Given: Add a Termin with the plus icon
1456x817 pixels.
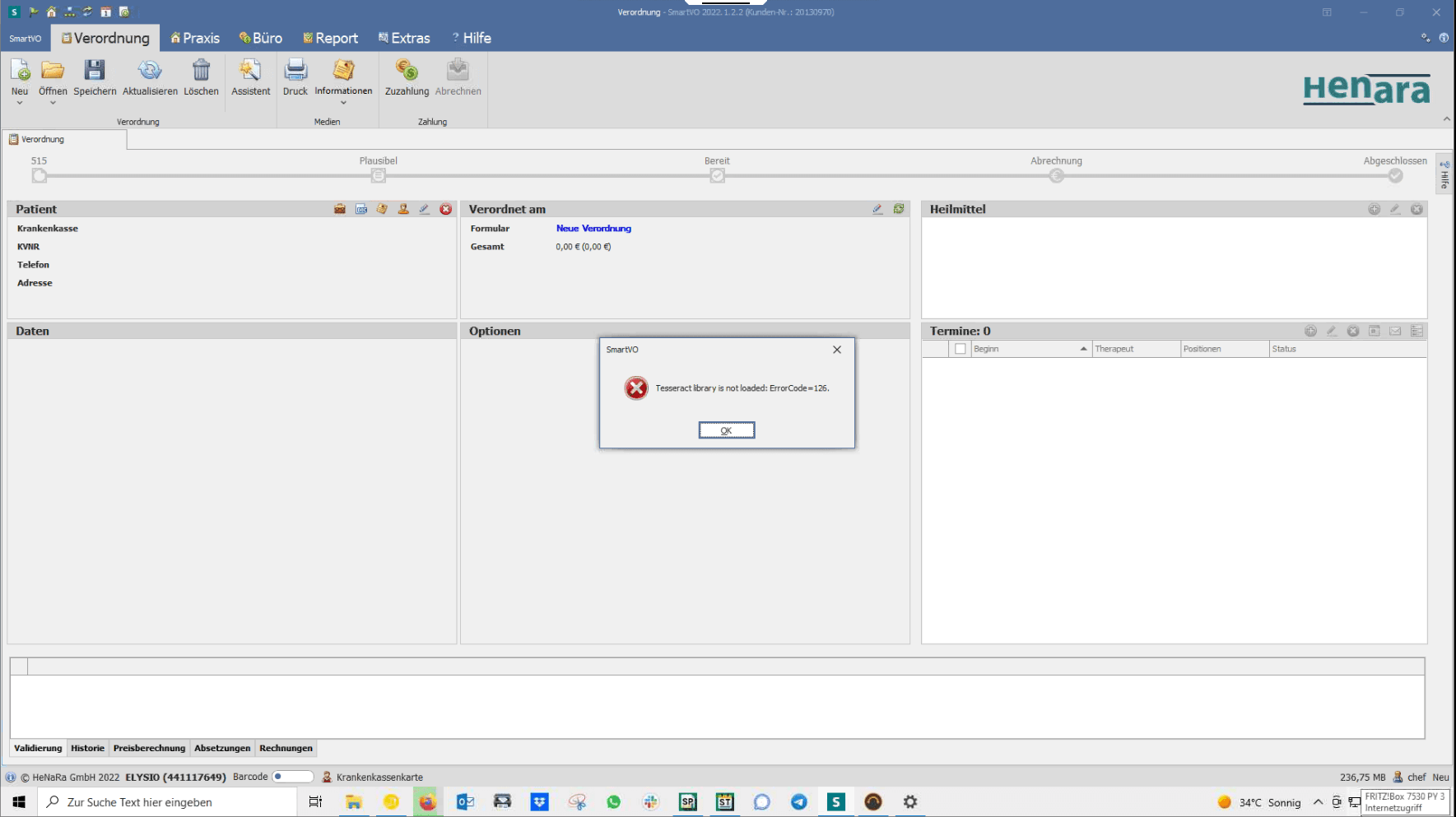Looking at the screenshot, I should click(x=1310, y=331).
